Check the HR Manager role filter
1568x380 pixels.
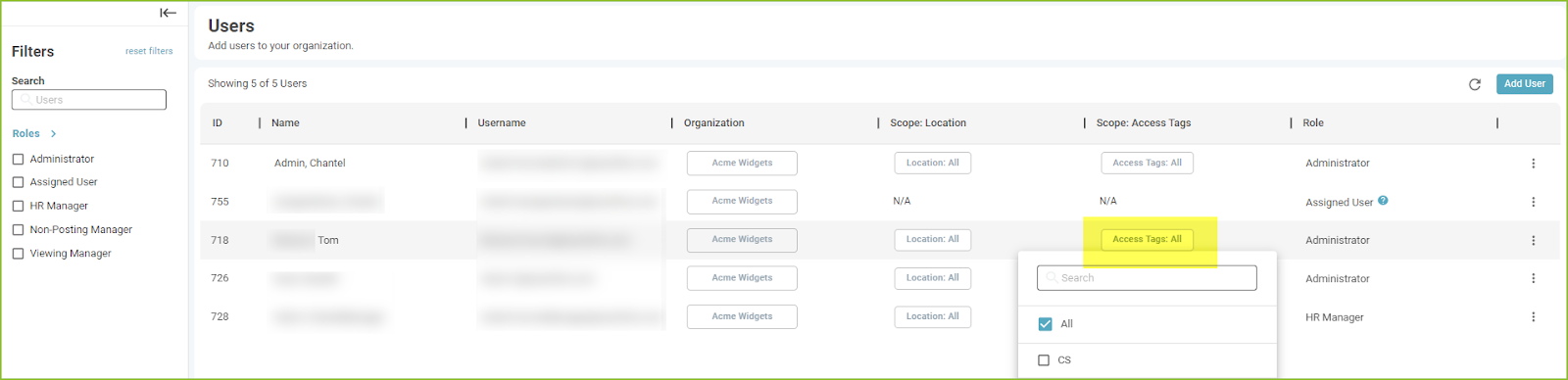tap(18, 206)
